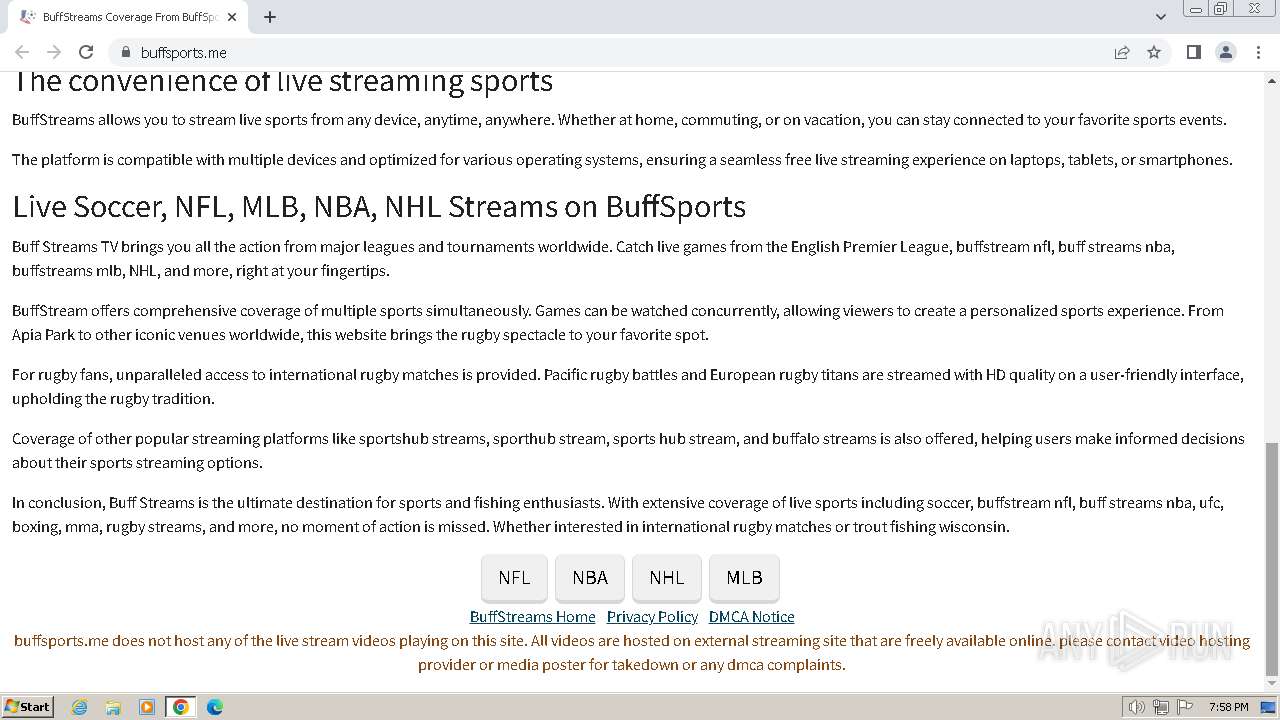1280x720 pixels.
Task: Click the paragraph starting "Coverage of other popular"
Action: 628,451
